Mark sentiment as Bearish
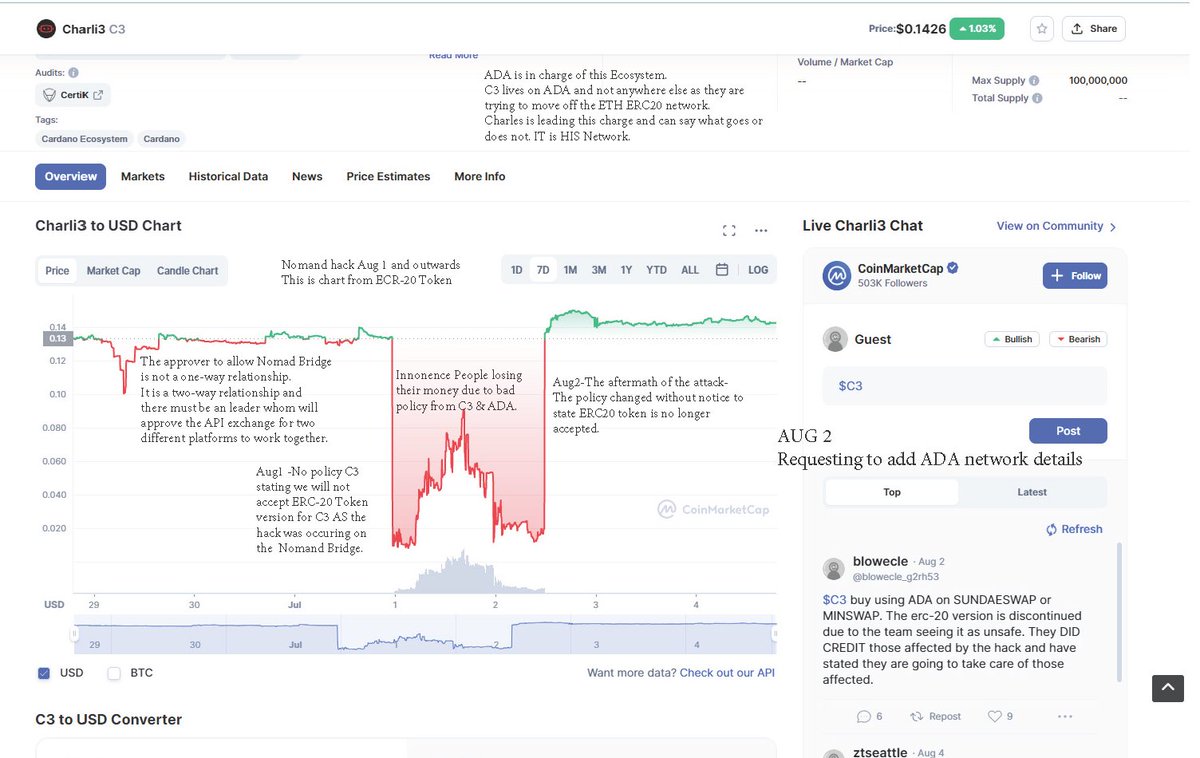The width and height of the screenshot is (1200, 758). pos(1078,339)
